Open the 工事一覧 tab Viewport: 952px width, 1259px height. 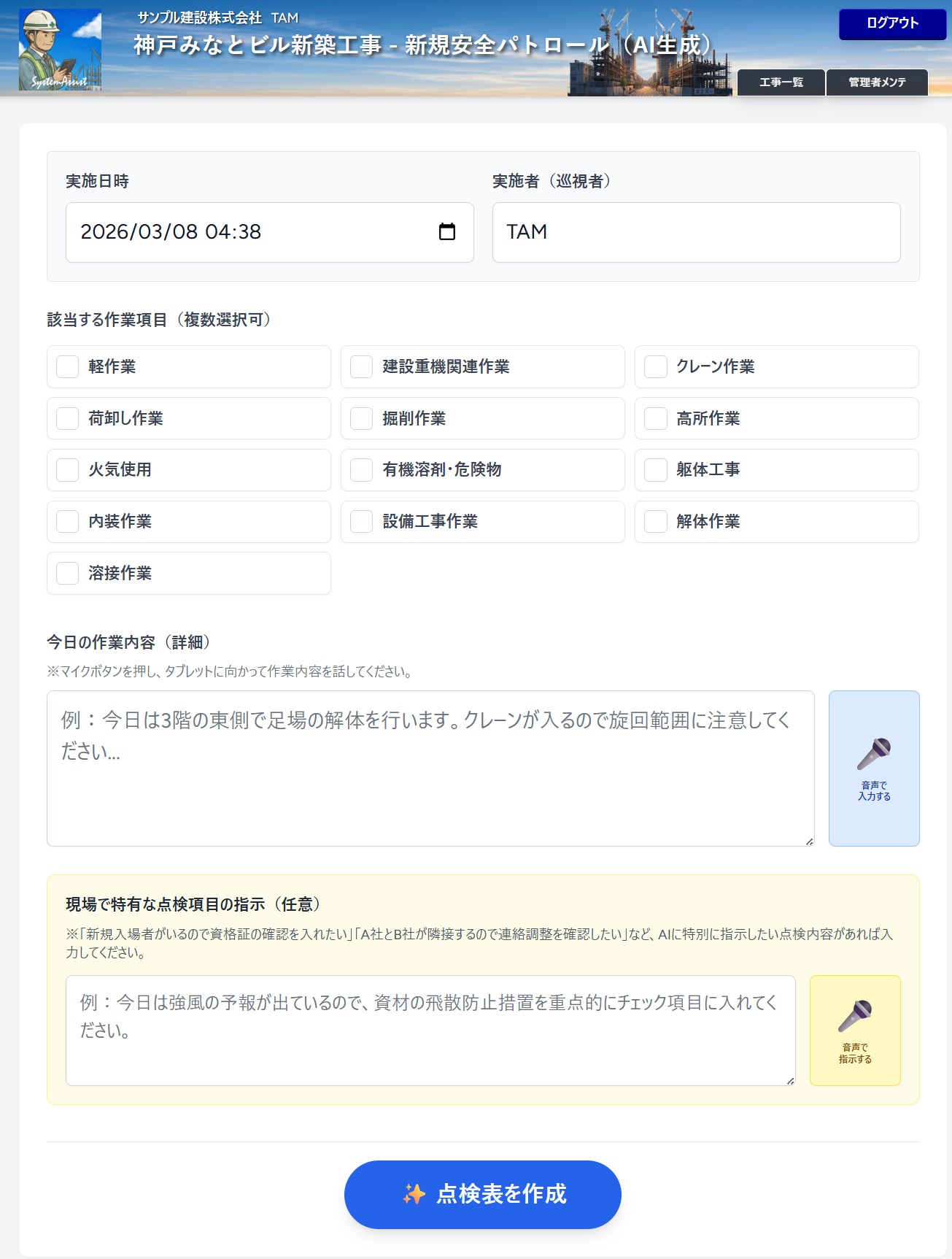[781, 82]
